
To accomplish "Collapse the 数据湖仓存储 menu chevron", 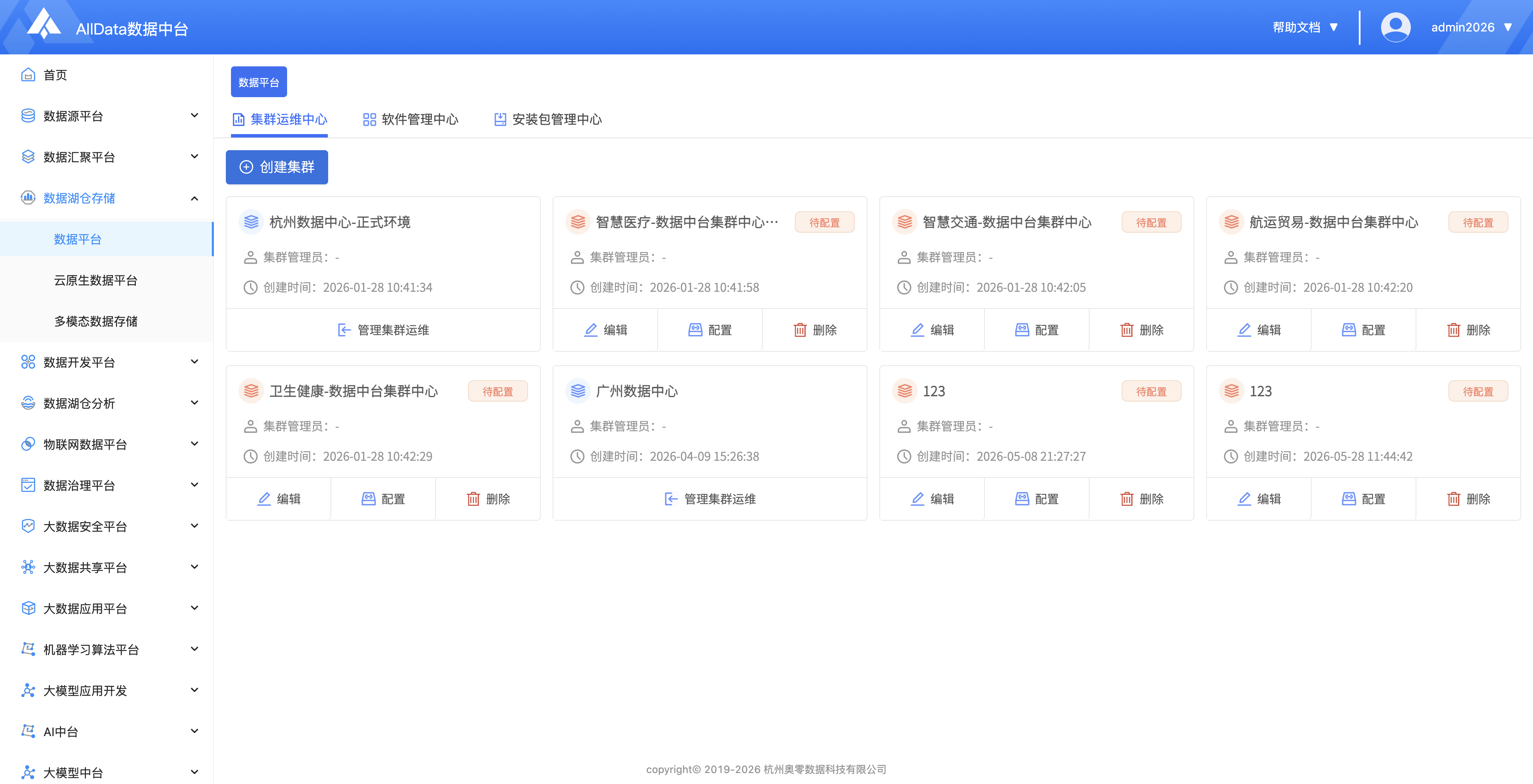I will click(195, 198).
